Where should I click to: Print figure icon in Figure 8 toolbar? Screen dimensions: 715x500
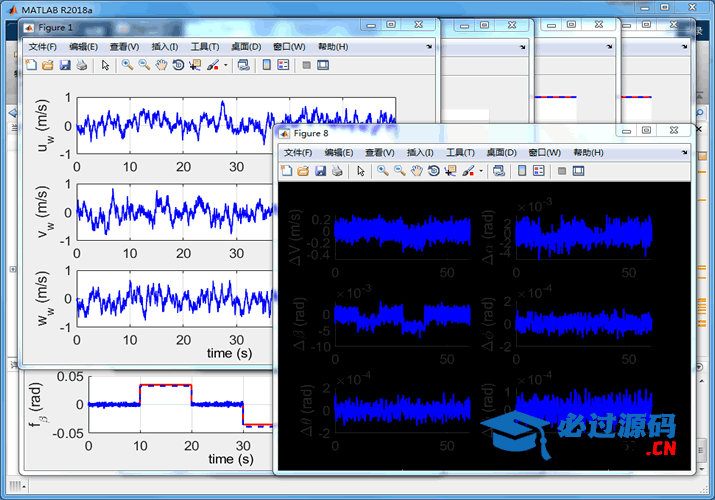point(337,171)
